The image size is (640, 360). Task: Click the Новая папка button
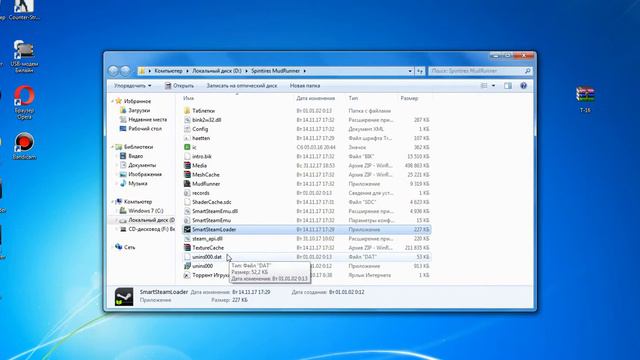click(x=304, y=86)
